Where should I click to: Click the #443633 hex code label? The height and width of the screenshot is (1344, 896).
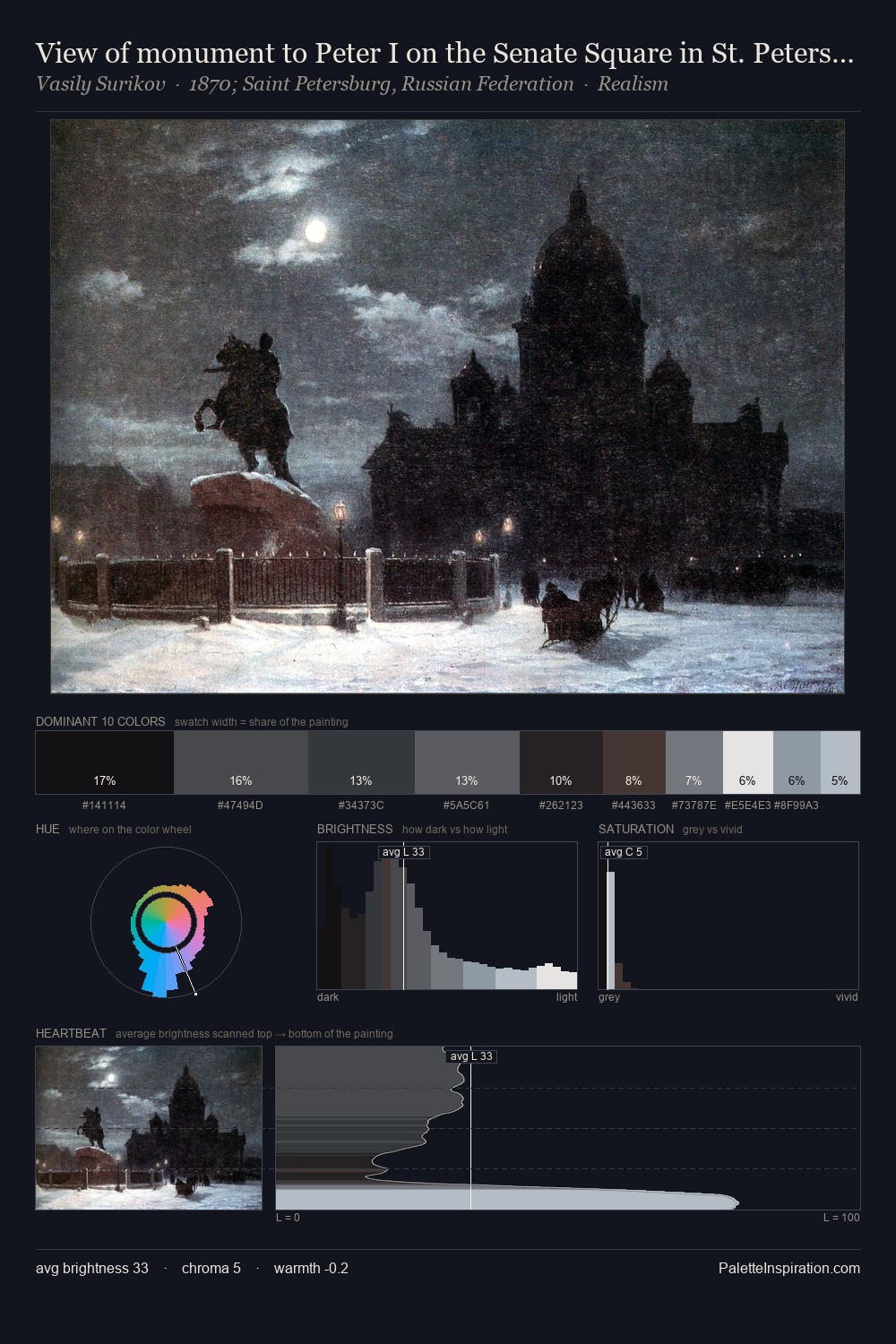633,806
